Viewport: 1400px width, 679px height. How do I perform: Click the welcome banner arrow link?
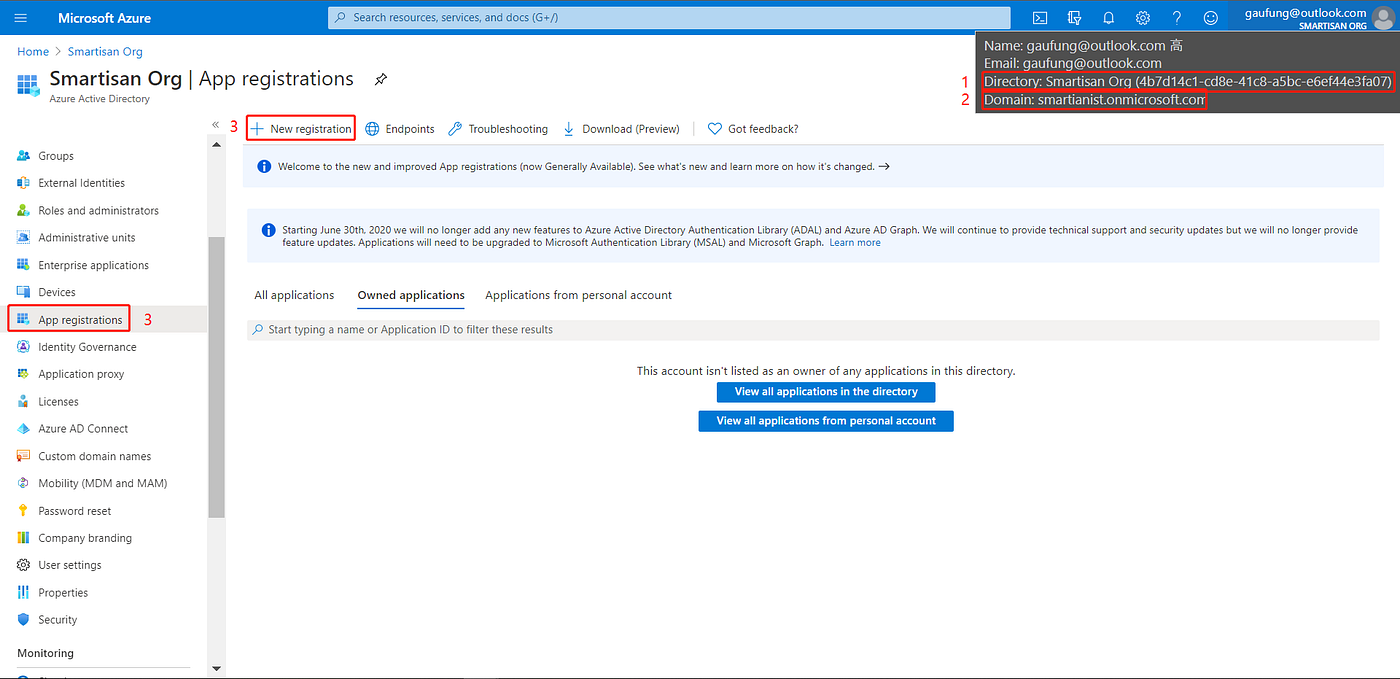[884, 166]
